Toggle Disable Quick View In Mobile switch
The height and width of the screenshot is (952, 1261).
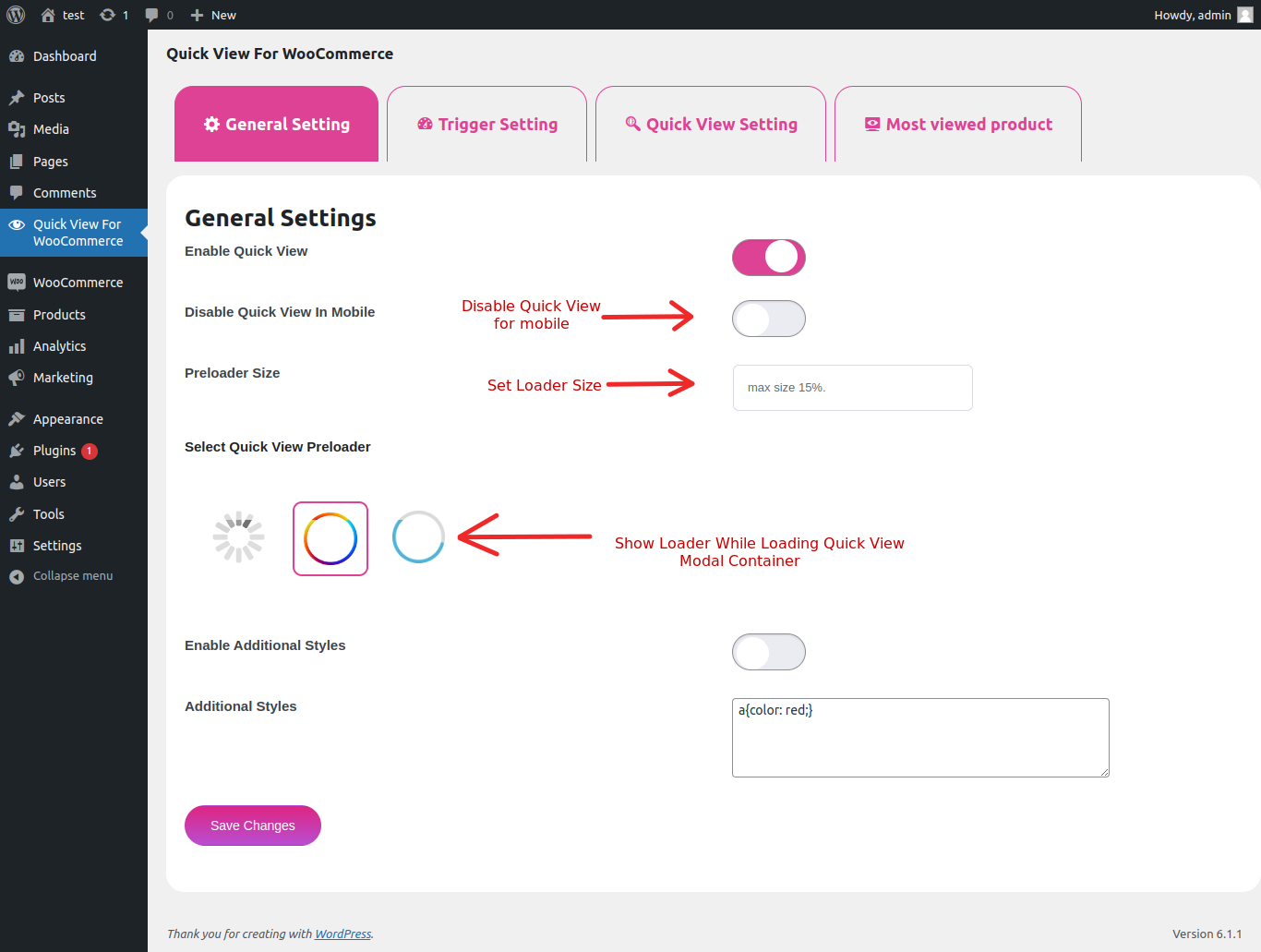point(768,319)
